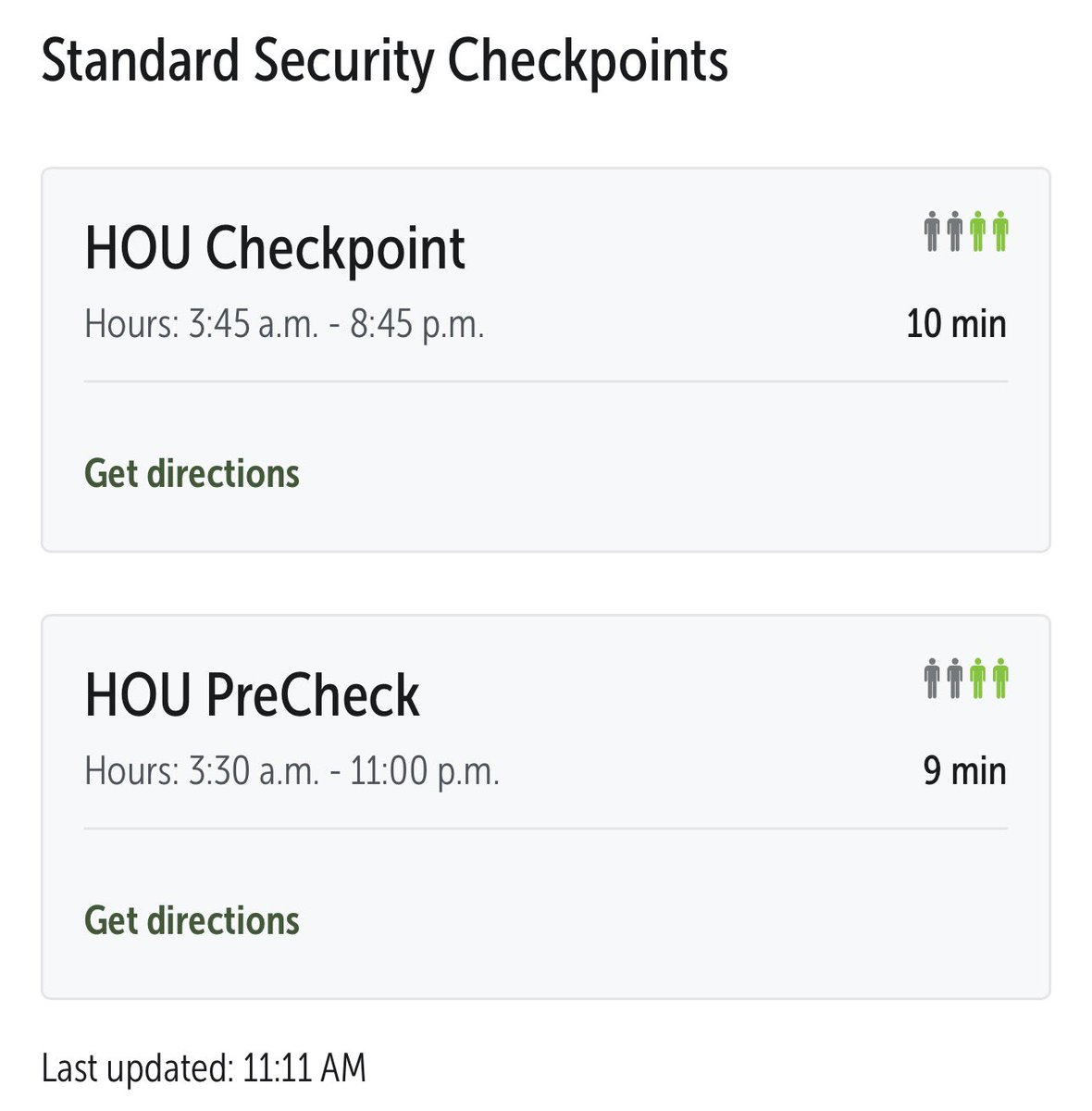Open Get directions for HOU PreCheck
Screen dimensions: 1092x1111
click(192, 920)
